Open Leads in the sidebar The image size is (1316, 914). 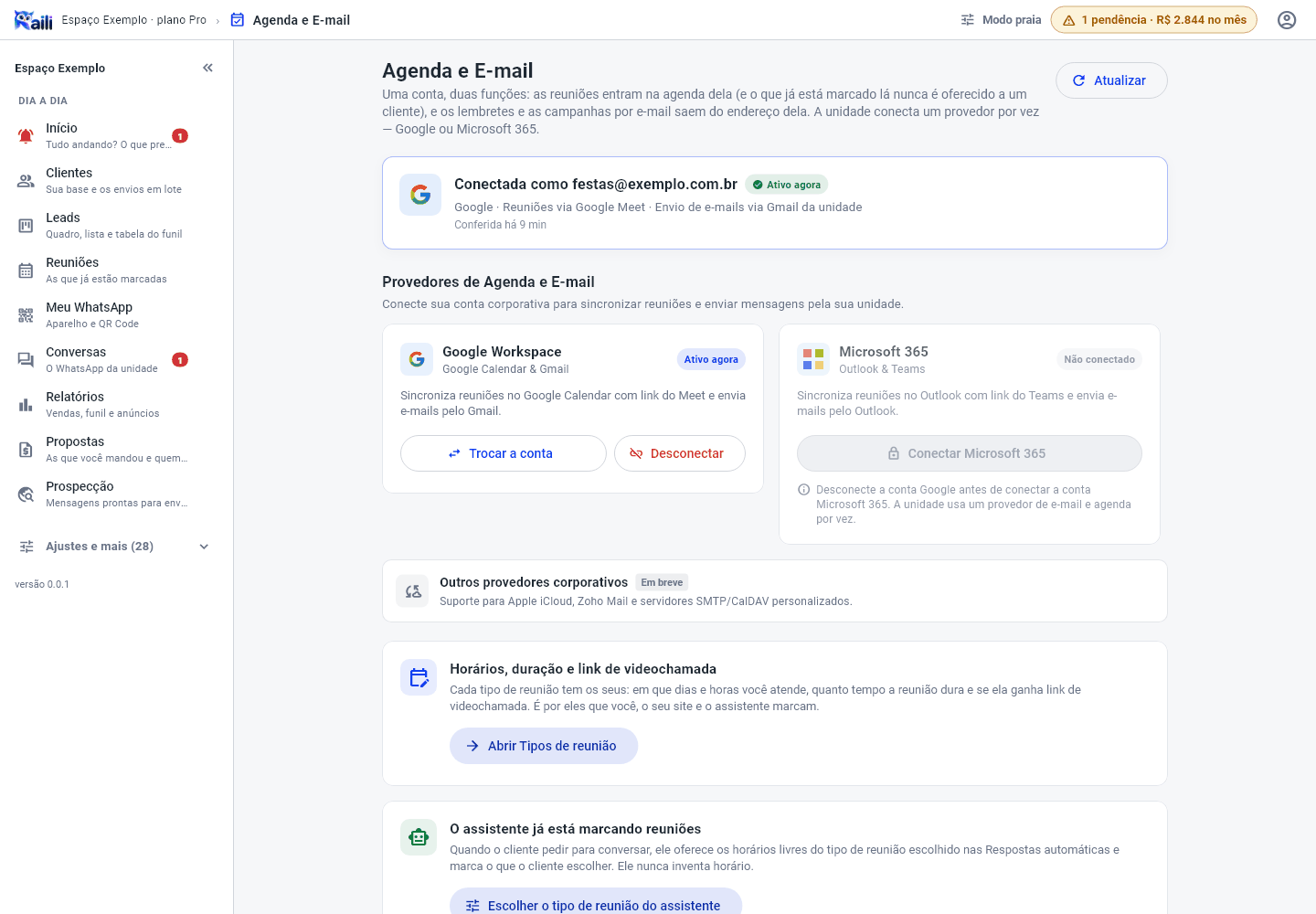tap(115, 226)
